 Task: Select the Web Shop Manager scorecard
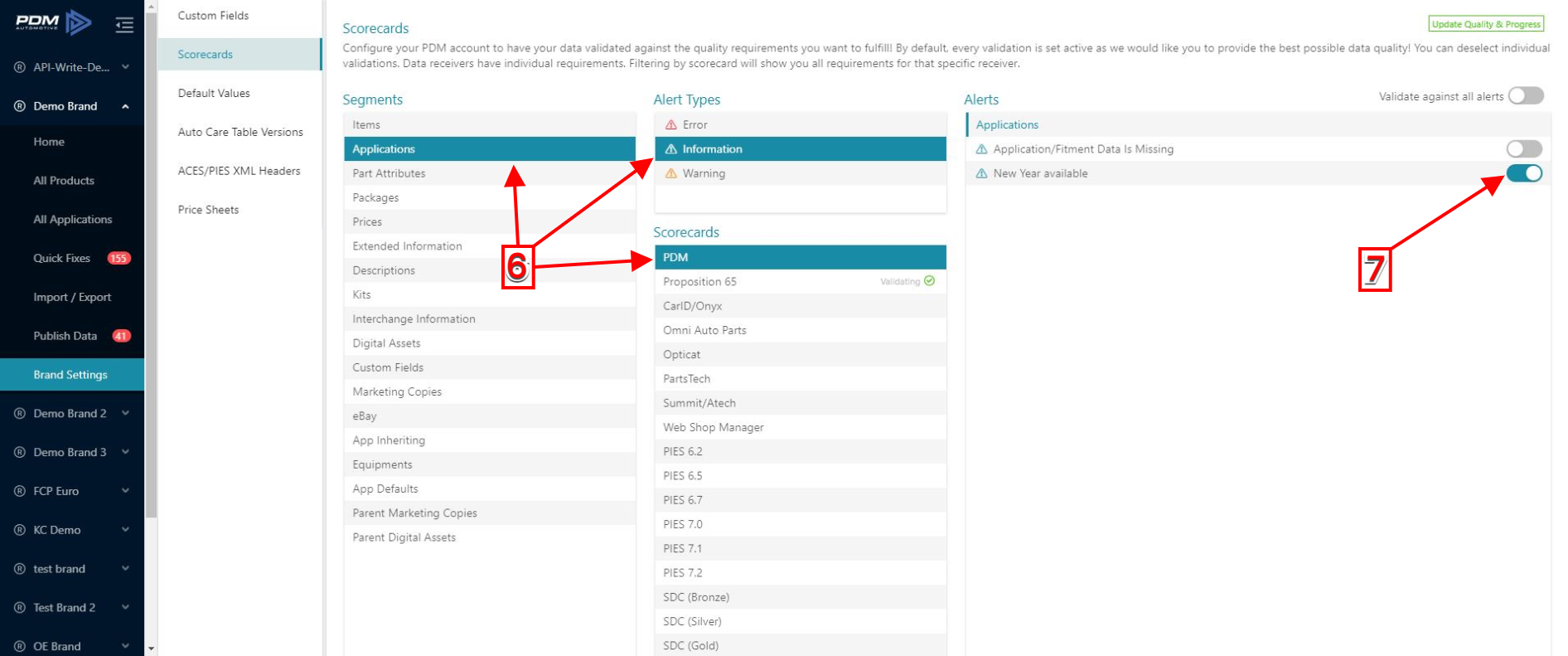coord(801,427)
